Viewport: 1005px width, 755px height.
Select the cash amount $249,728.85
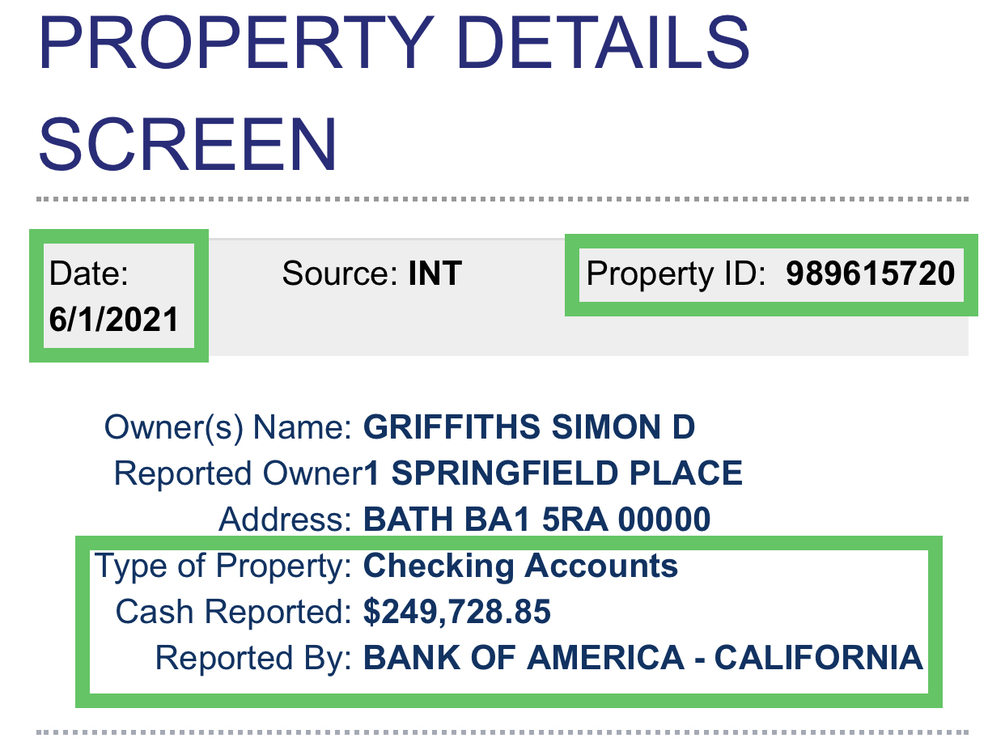click(x=457, y=612)
